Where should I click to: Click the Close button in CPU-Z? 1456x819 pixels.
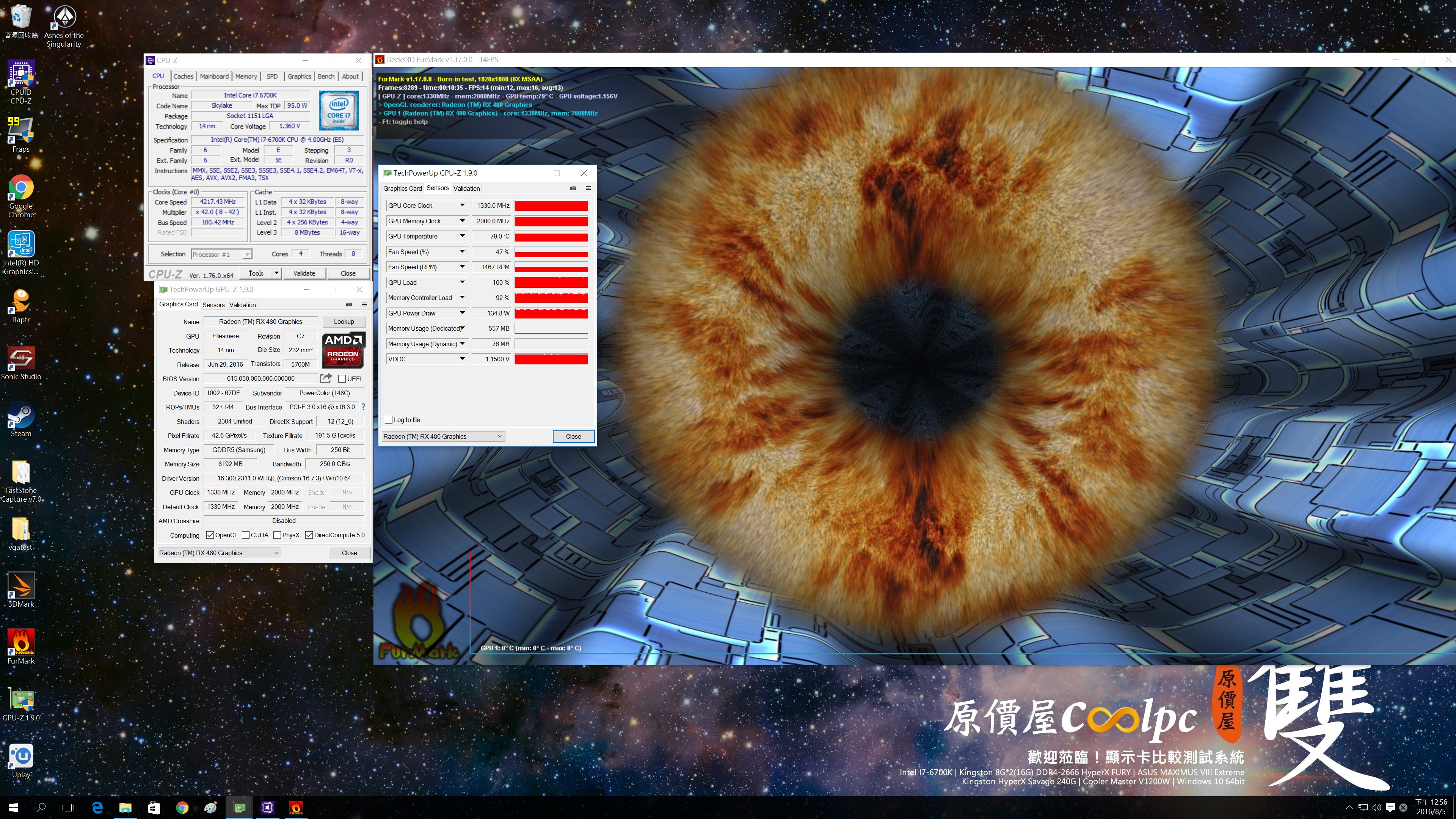point(348,273)
